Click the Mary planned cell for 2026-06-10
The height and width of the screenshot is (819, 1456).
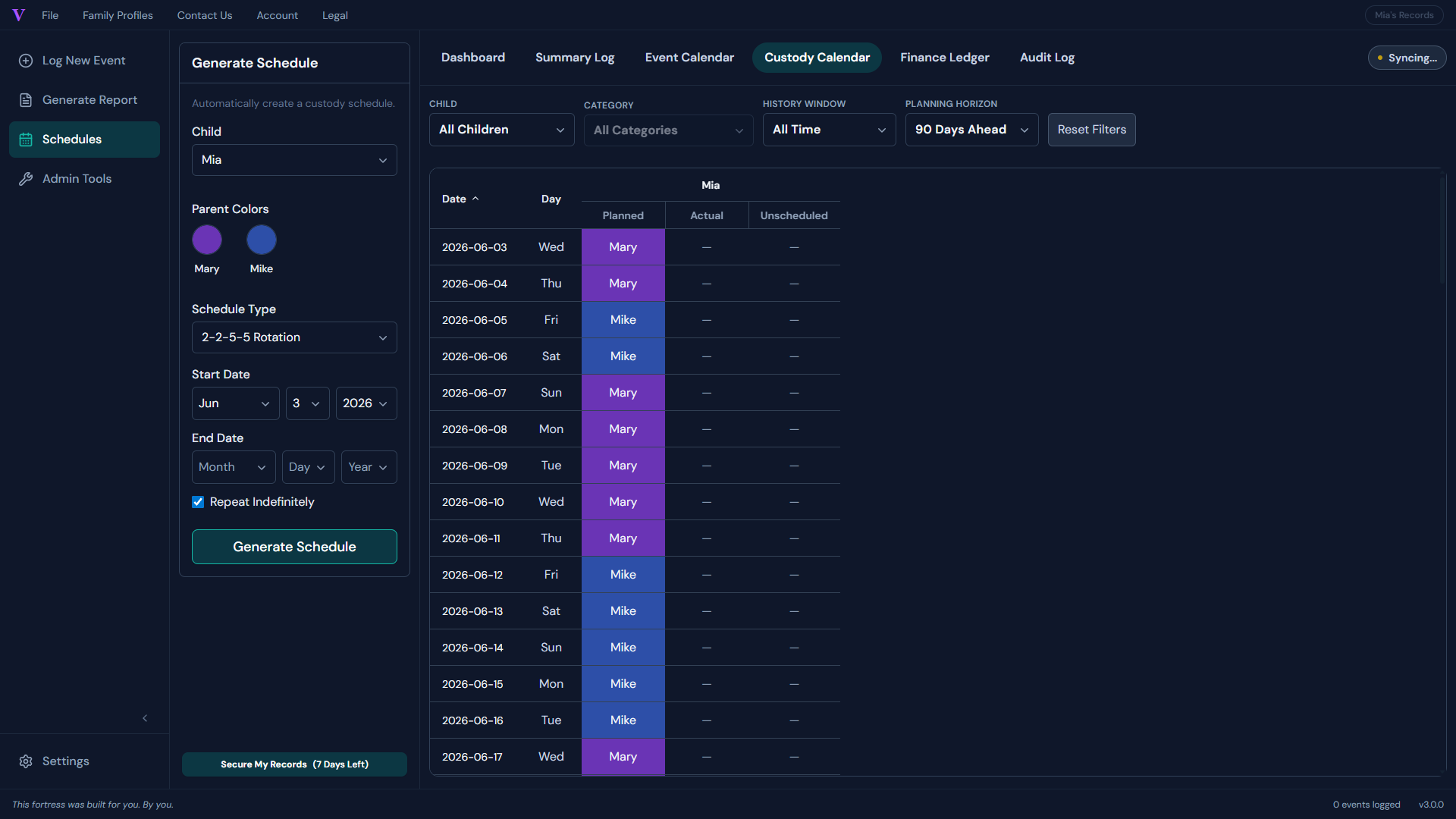[x=623, y=502]
